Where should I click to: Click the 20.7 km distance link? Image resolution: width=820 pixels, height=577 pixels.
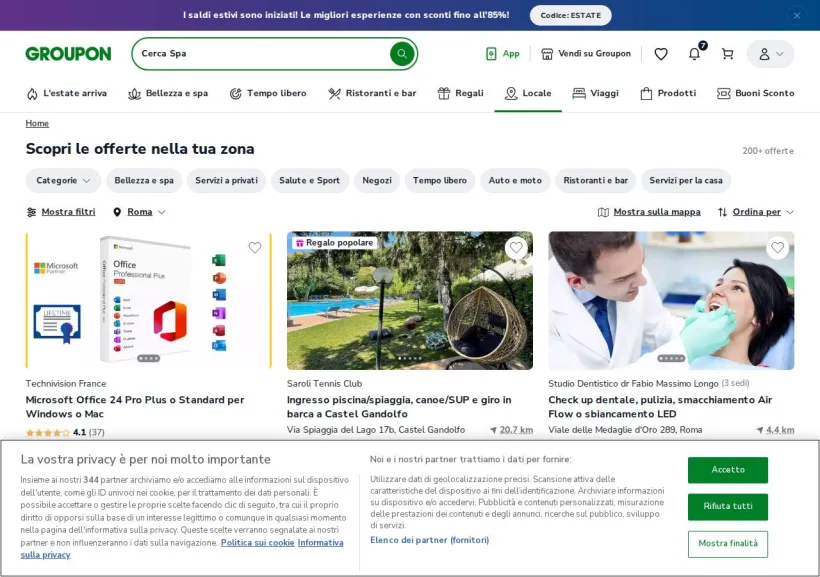point(511,430)
